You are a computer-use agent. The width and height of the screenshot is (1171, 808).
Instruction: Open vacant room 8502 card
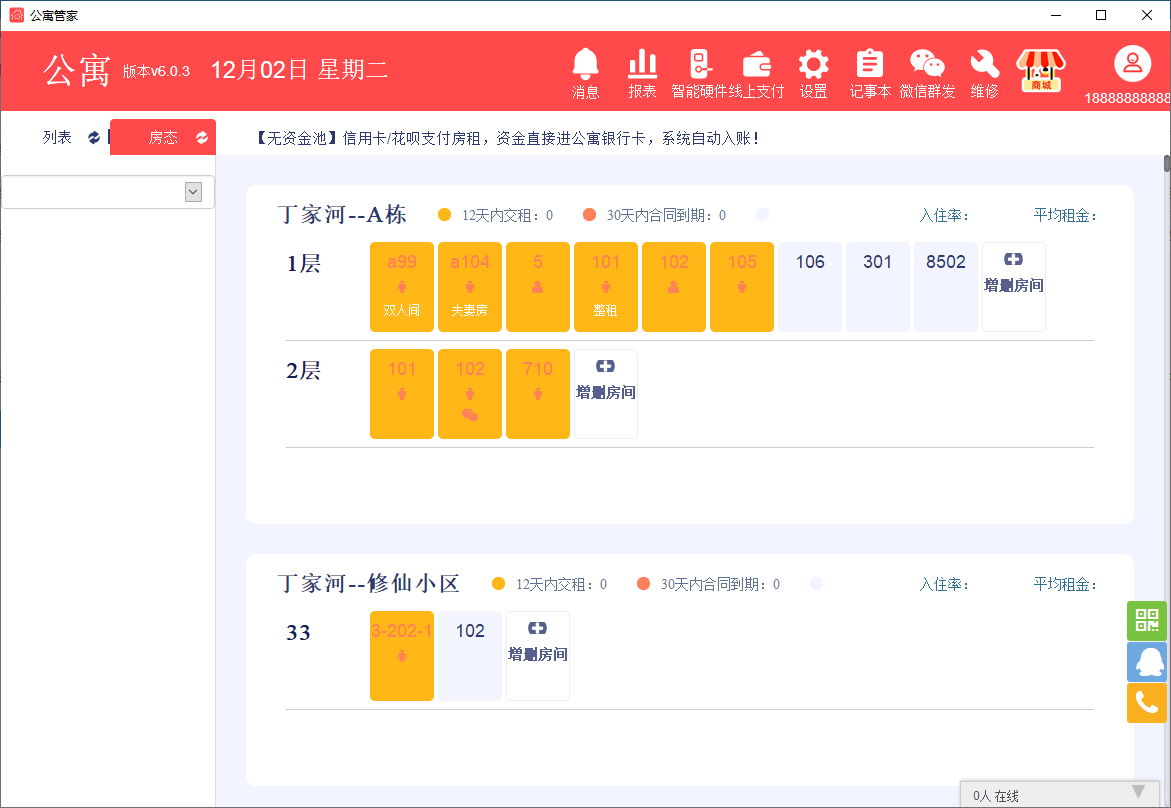tap(945, 287)
